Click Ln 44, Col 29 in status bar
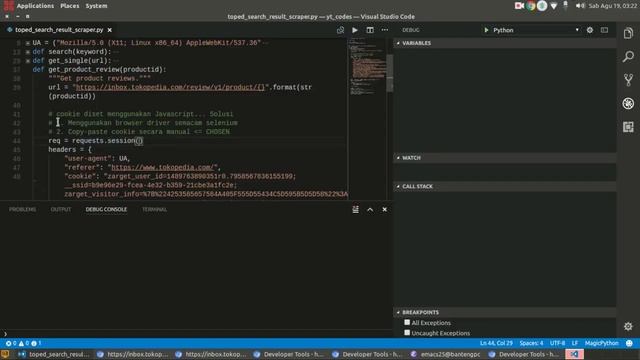Screen dimensions: 640x360 (x=496, y=343)
